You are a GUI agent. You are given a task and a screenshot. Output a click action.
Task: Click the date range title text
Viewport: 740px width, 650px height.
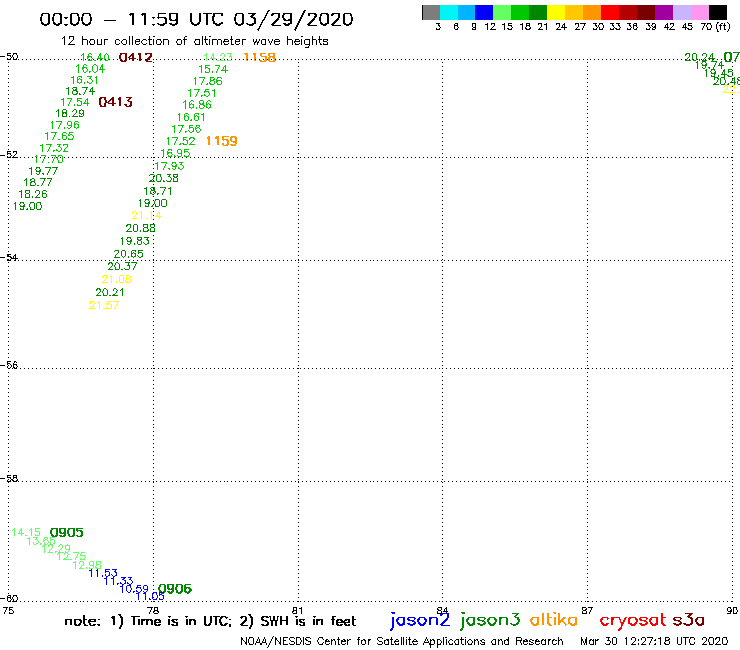tap(196, 19)
